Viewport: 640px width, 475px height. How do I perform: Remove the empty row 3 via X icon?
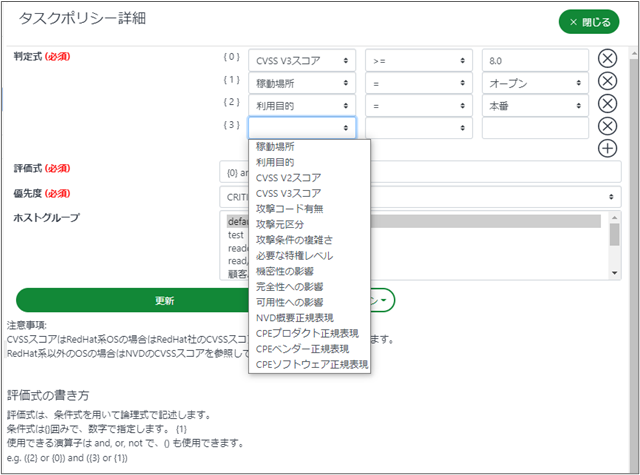pyautogui.click(x=607, y=127)
